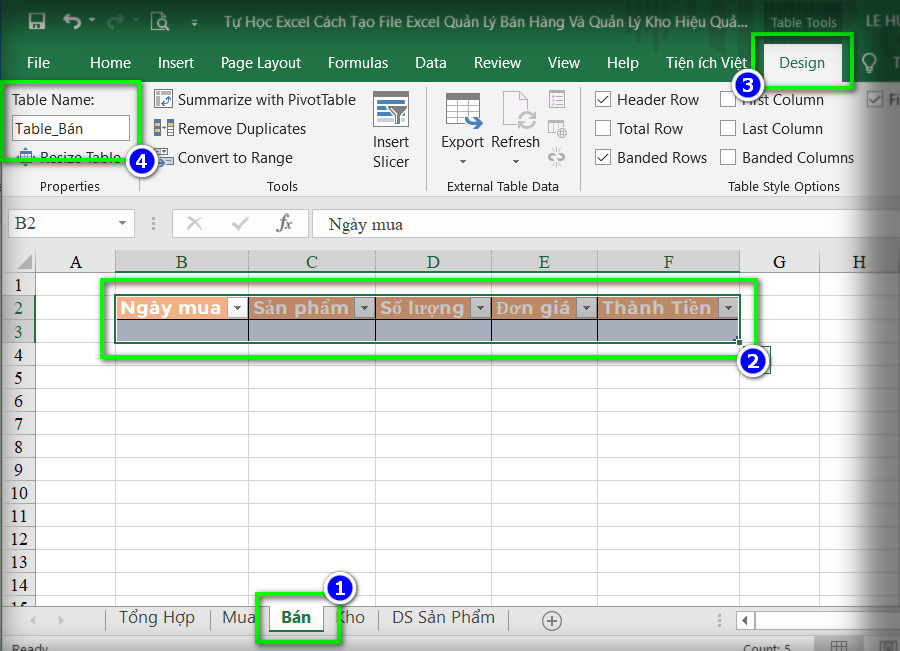Screen dimensions: 900x651
Task: Toggle the Banded Rows checkbox
Action: point(603,157)
